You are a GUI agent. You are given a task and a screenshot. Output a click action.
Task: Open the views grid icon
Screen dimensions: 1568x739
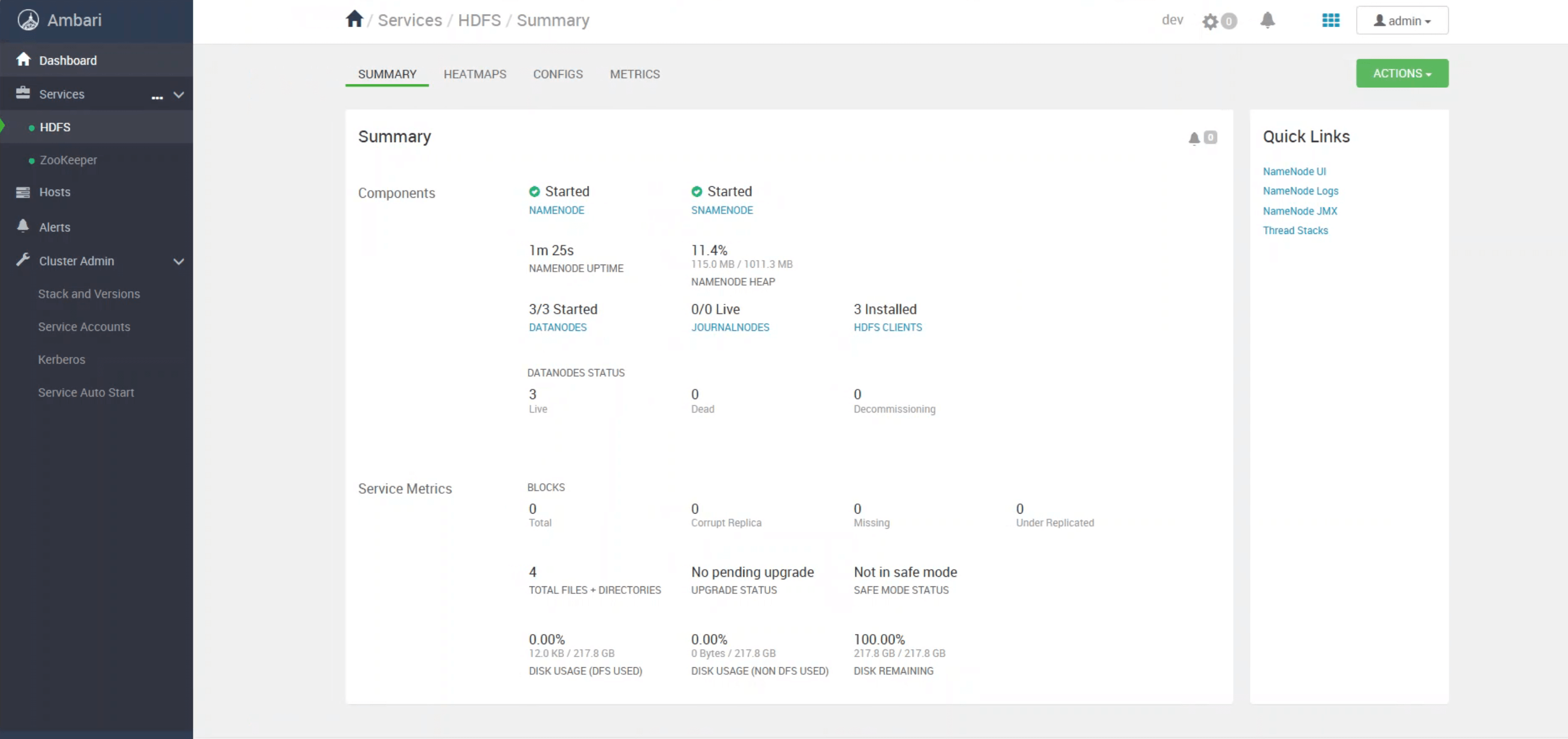click(1330, 20)
